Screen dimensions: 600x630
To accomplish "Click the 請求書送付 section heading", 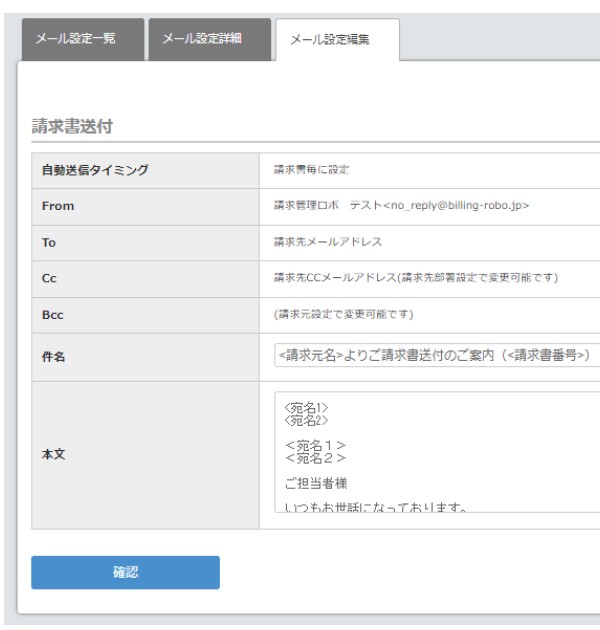I will tap(75, 128).
